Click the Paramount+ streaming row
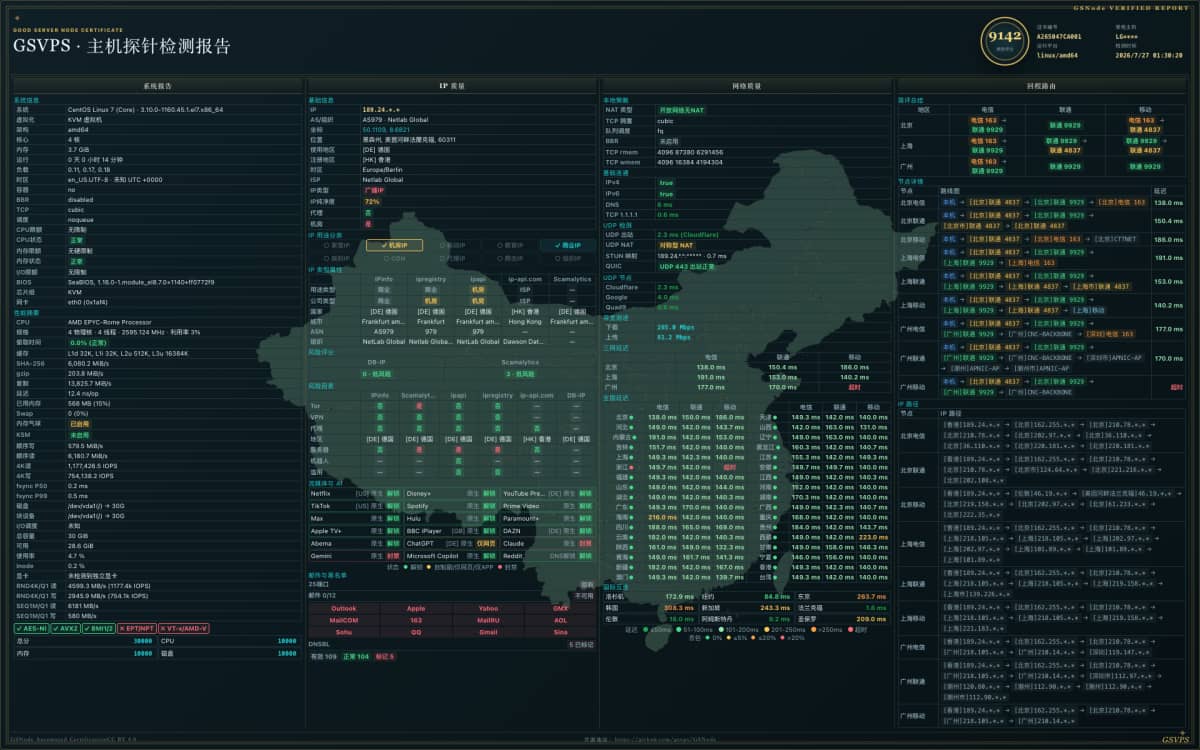This screenshot has height=750, width=1200. (548, 519)
